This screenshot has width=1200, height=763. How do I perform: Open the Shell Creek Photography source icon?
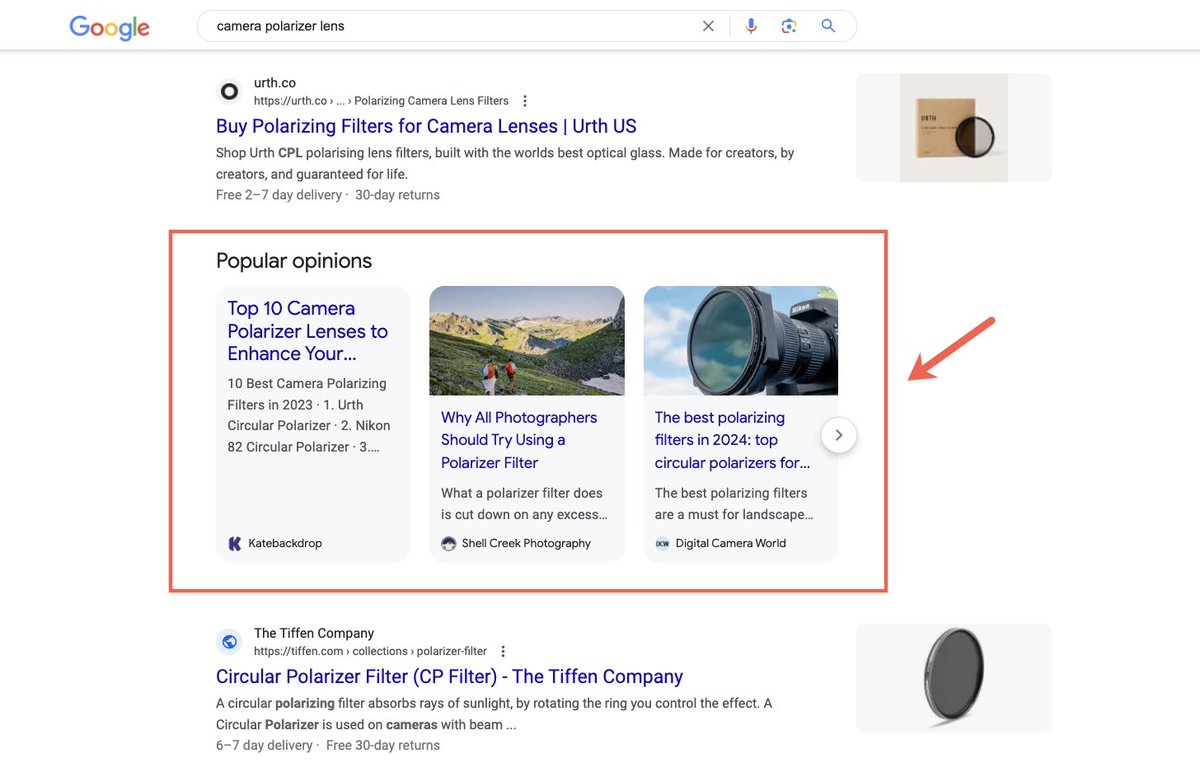449,544
